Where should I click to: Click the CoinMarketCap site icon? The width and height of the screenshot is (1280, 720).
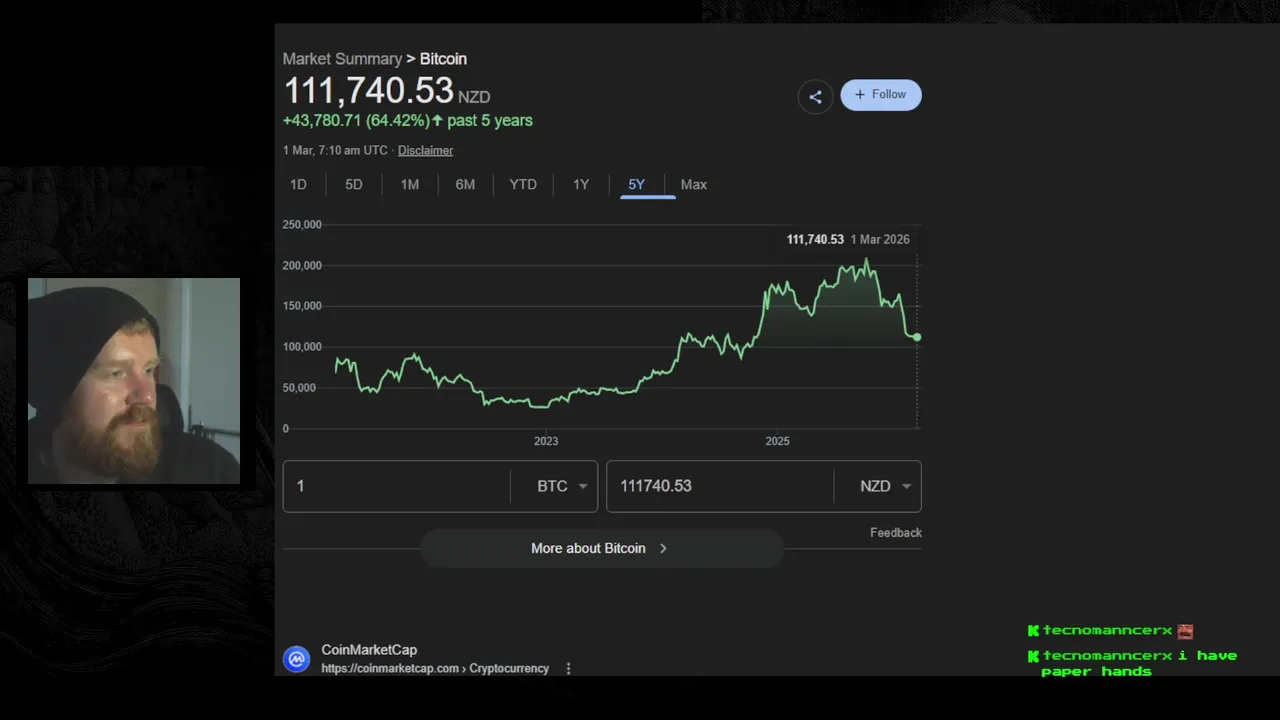pyautogui.click(x=296, y=659)
